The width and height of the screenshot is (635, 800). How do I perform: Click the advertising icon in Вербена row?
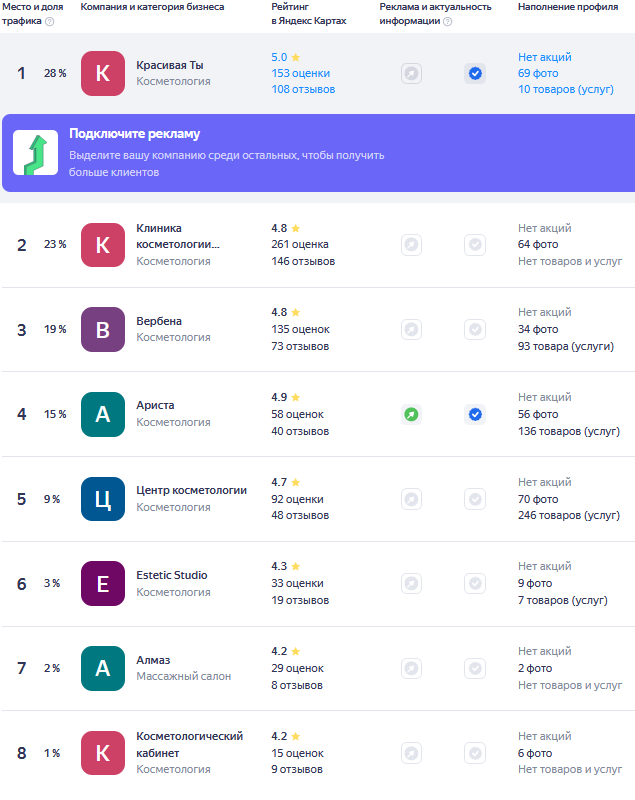coord(411,330)
